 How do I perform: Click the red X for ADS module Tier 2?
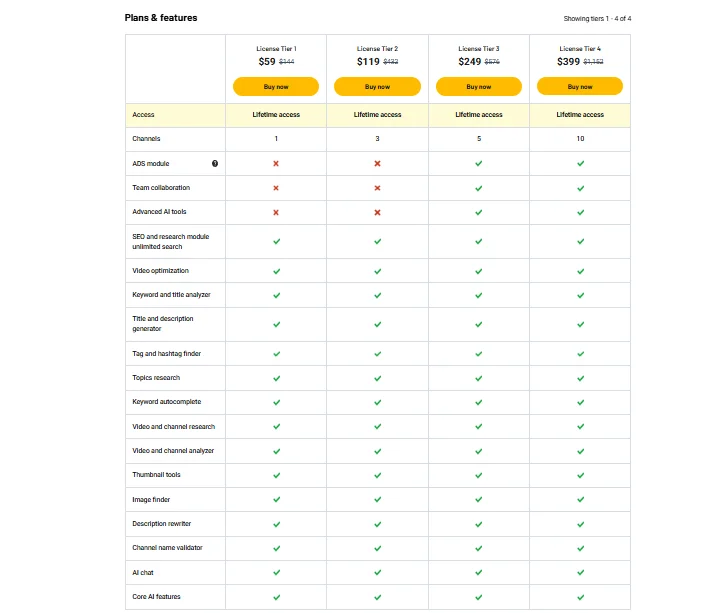click(378, 163)
